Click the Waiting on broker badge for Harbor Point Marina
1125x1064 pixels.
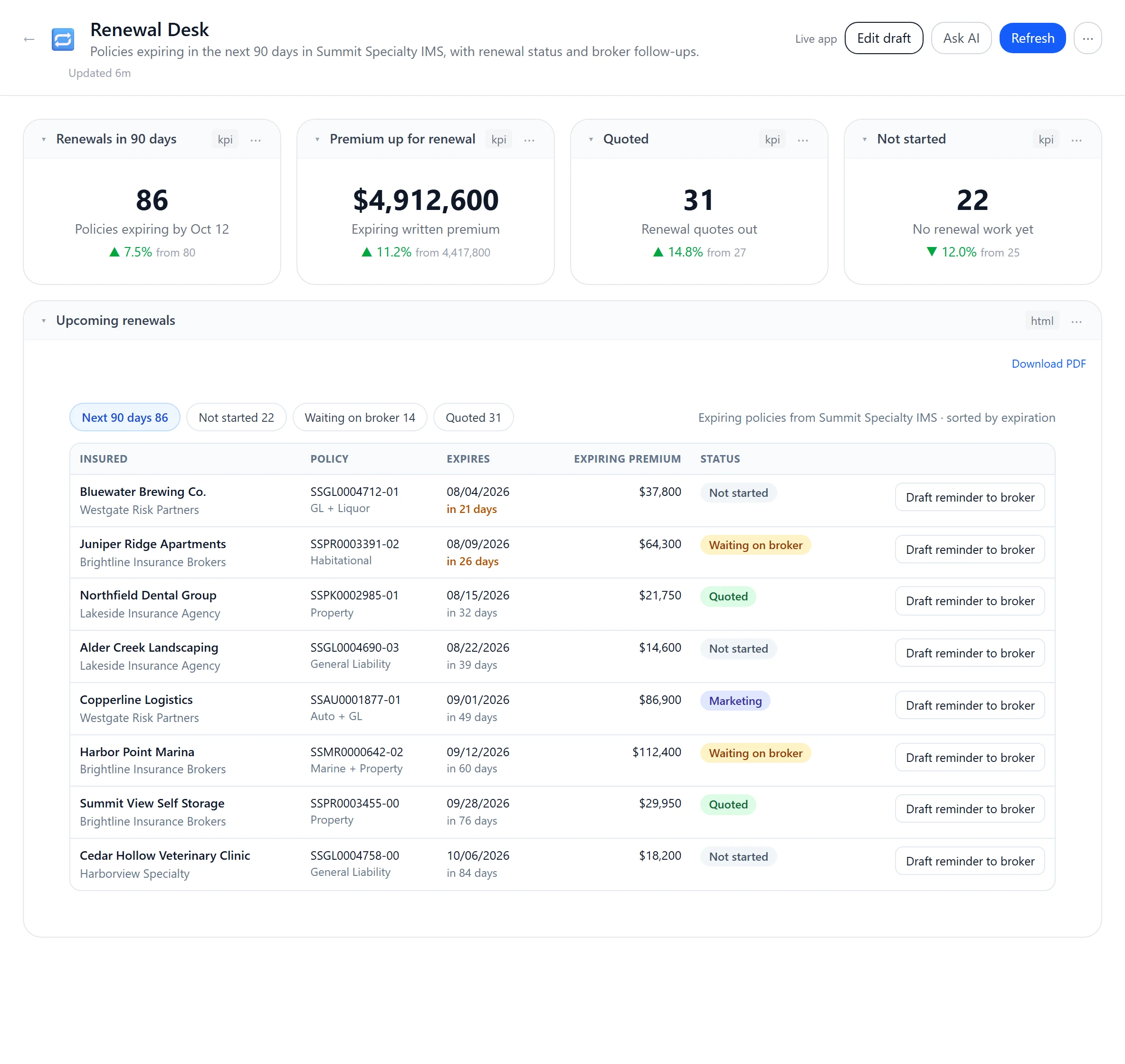coord(755,752)
